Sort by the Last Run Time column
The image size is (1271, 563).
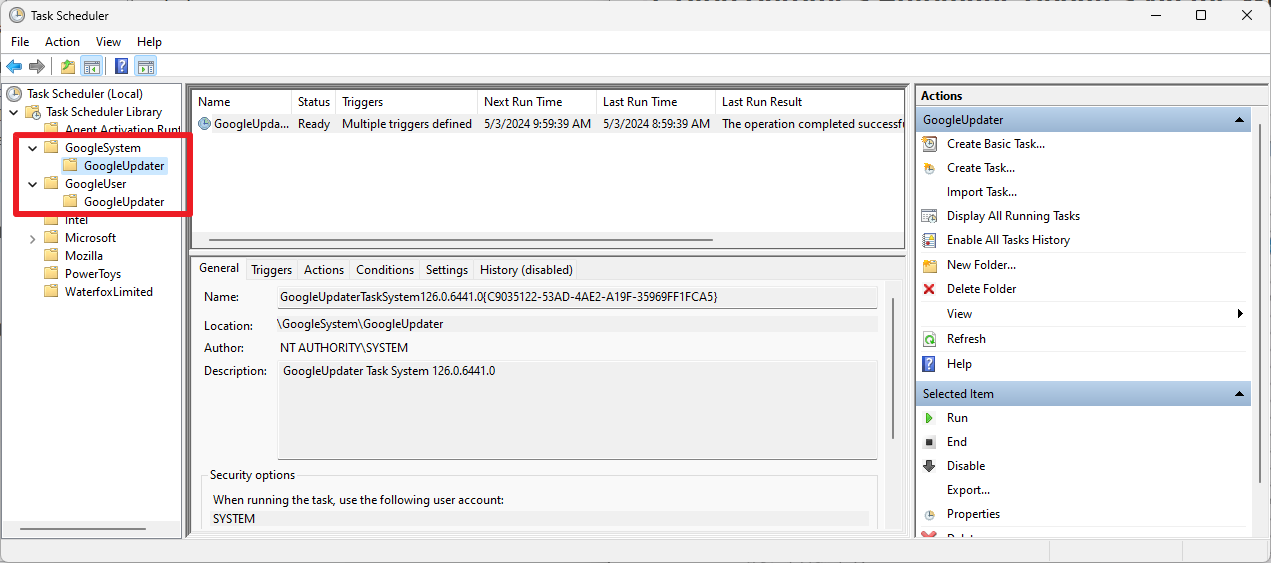656,102
